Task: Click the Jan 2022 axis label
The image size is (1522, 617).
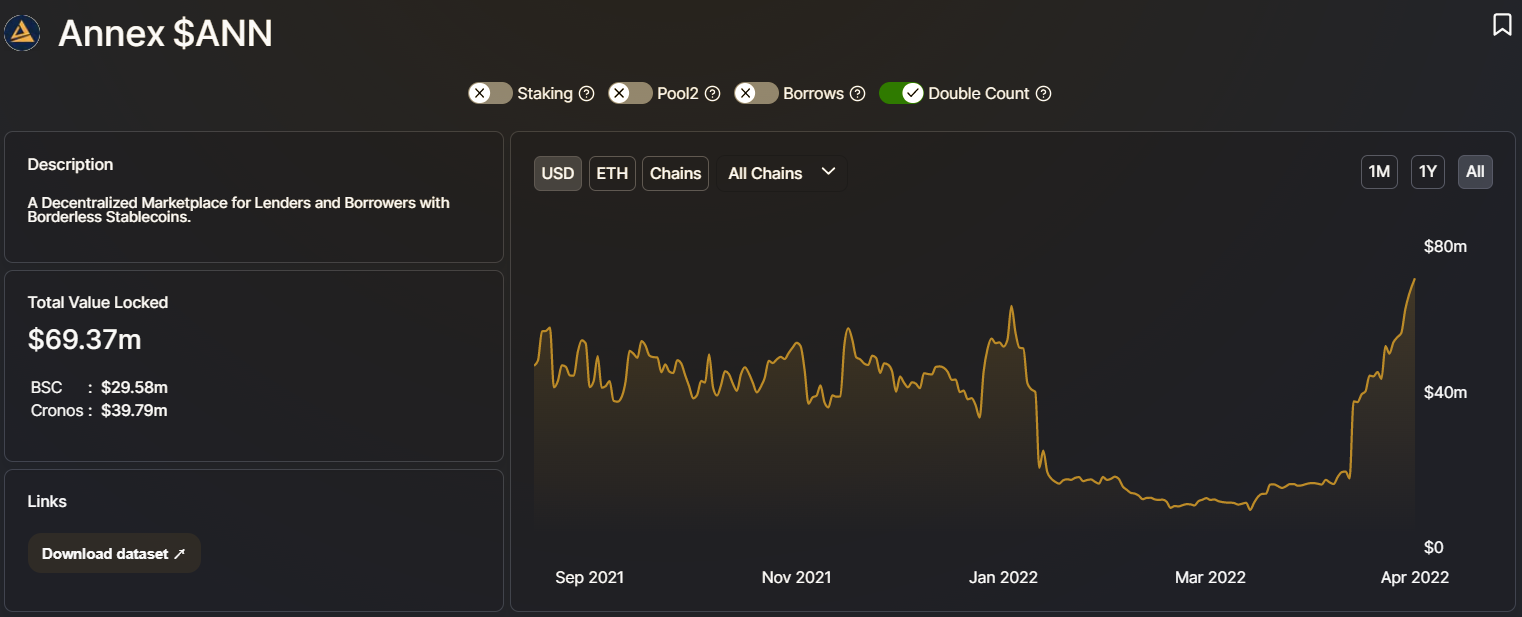Action: 1004,577
